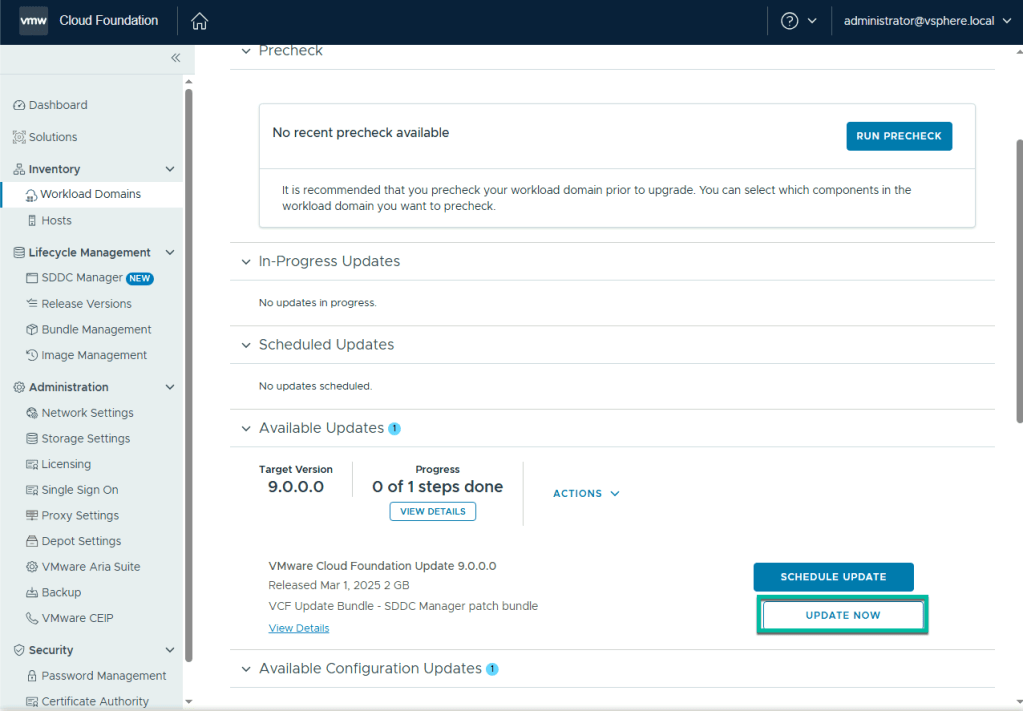Image resolution: width=1023 pixels, height=711 pixels.
Task: Click the VMware logo icon
Action: pyautogui.click(x=33, y=21)
